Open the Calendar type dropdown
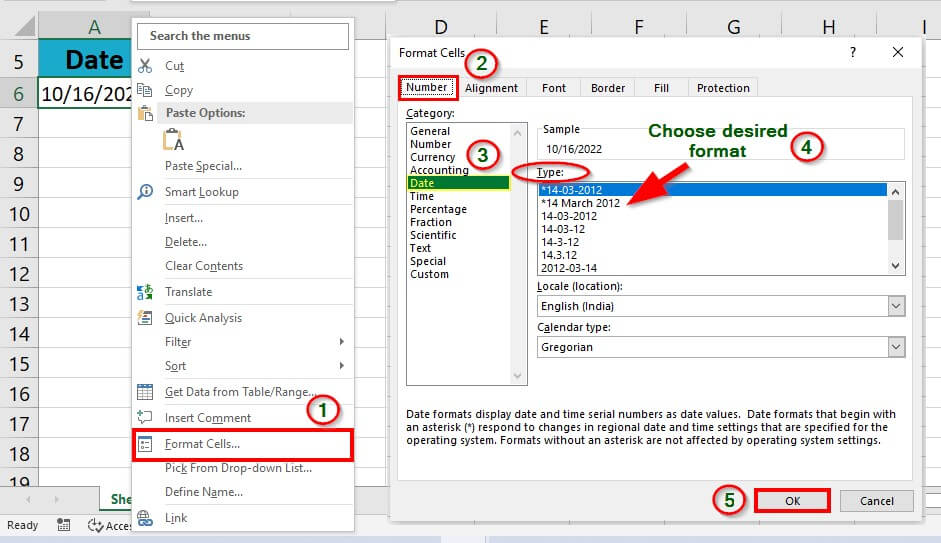This screenshot has height=543, width=941. point(896,347)
